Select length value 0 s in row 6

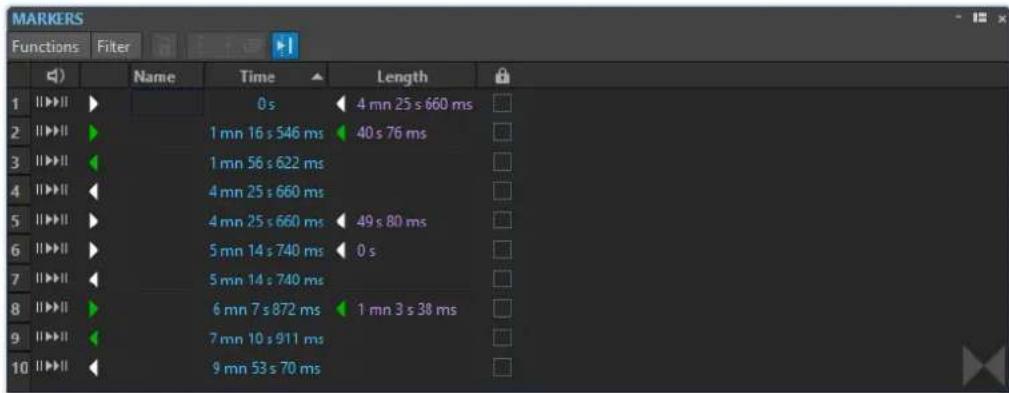(x=366, y=251)
